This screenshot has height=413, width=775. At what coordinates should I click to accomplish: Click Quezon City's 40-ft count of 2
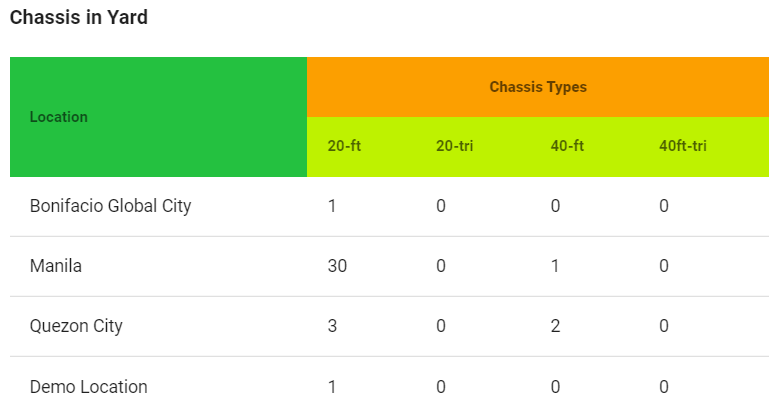[x=555, y=326]
